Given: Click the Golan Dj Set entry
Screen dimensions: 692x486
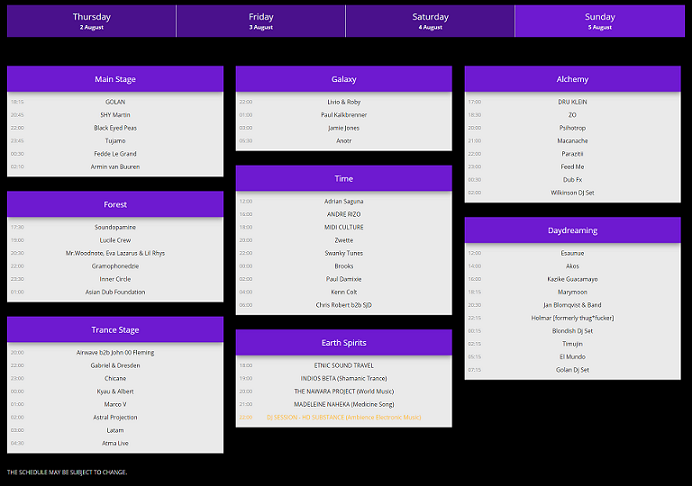Looking at the screenshot, I should 572,370.
